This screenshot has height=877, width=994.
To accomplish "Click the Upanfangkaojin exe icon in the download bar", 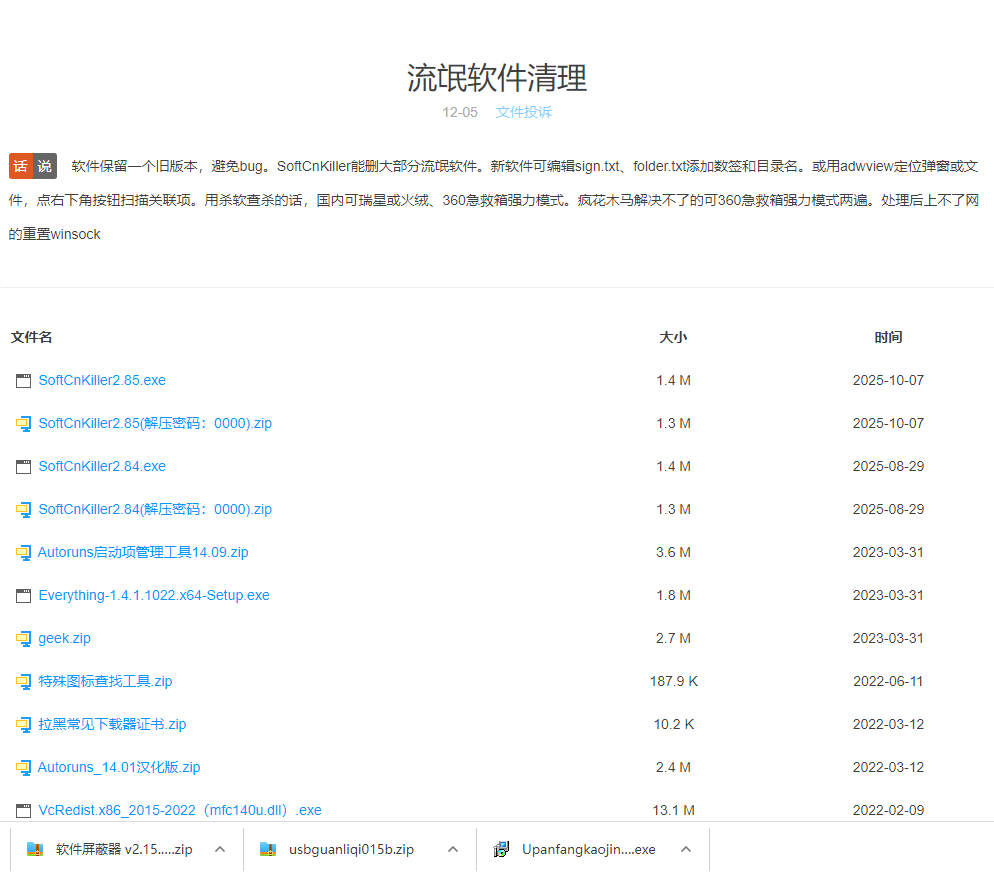I will 500,848.
